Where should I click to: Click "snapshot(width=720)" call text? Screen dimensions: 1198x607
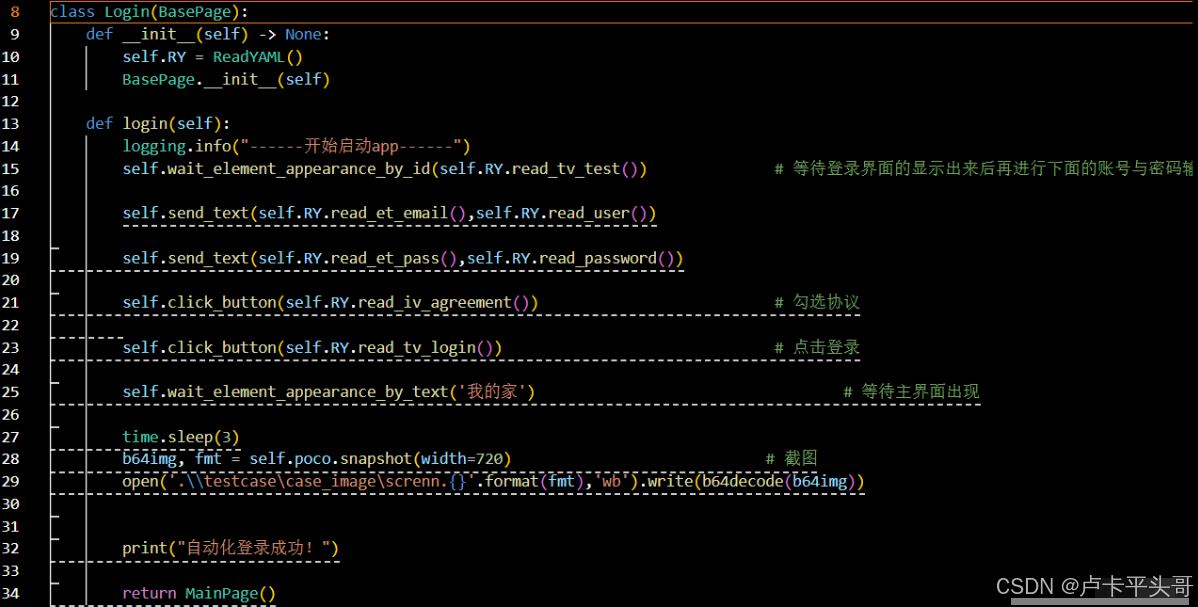click(x=426, y=459)
